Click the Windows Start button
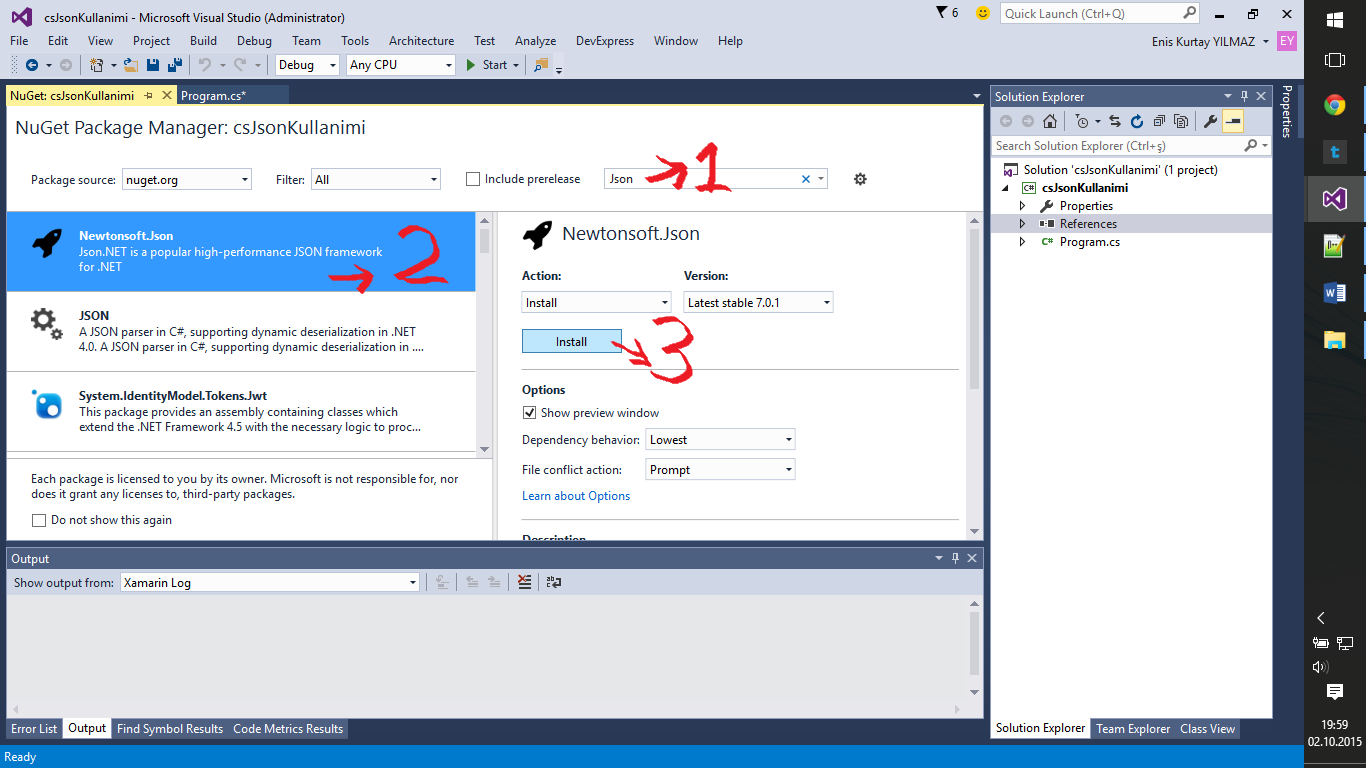This screenshot has width=1366, height=768. 1334,20
